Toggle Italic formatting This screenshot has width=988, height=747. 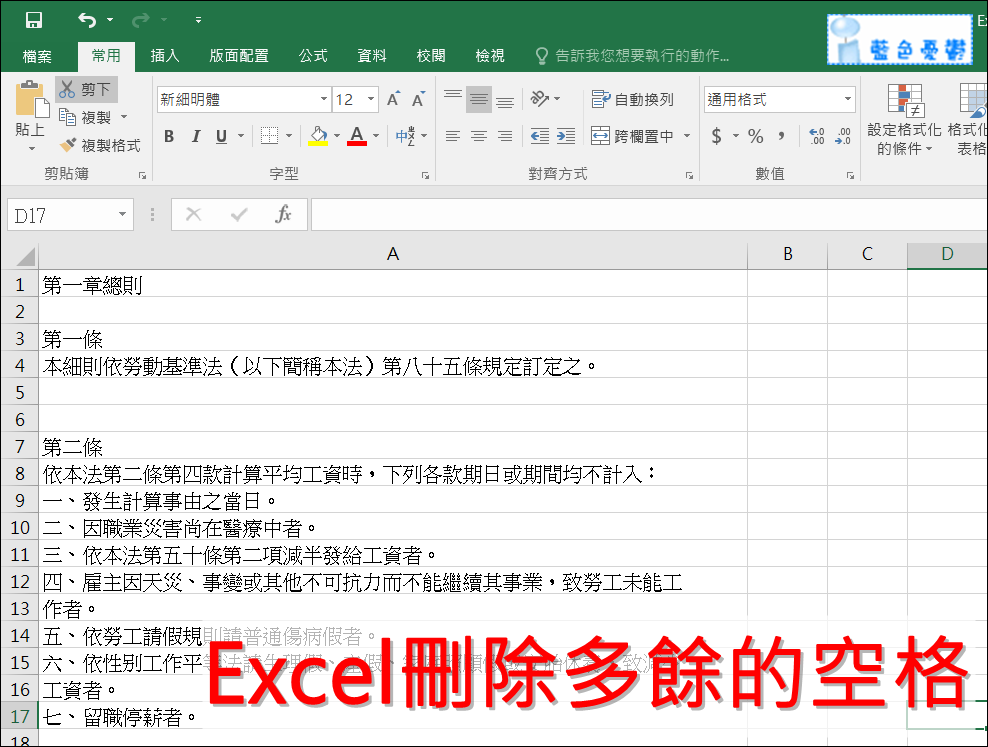coord(196,136)
